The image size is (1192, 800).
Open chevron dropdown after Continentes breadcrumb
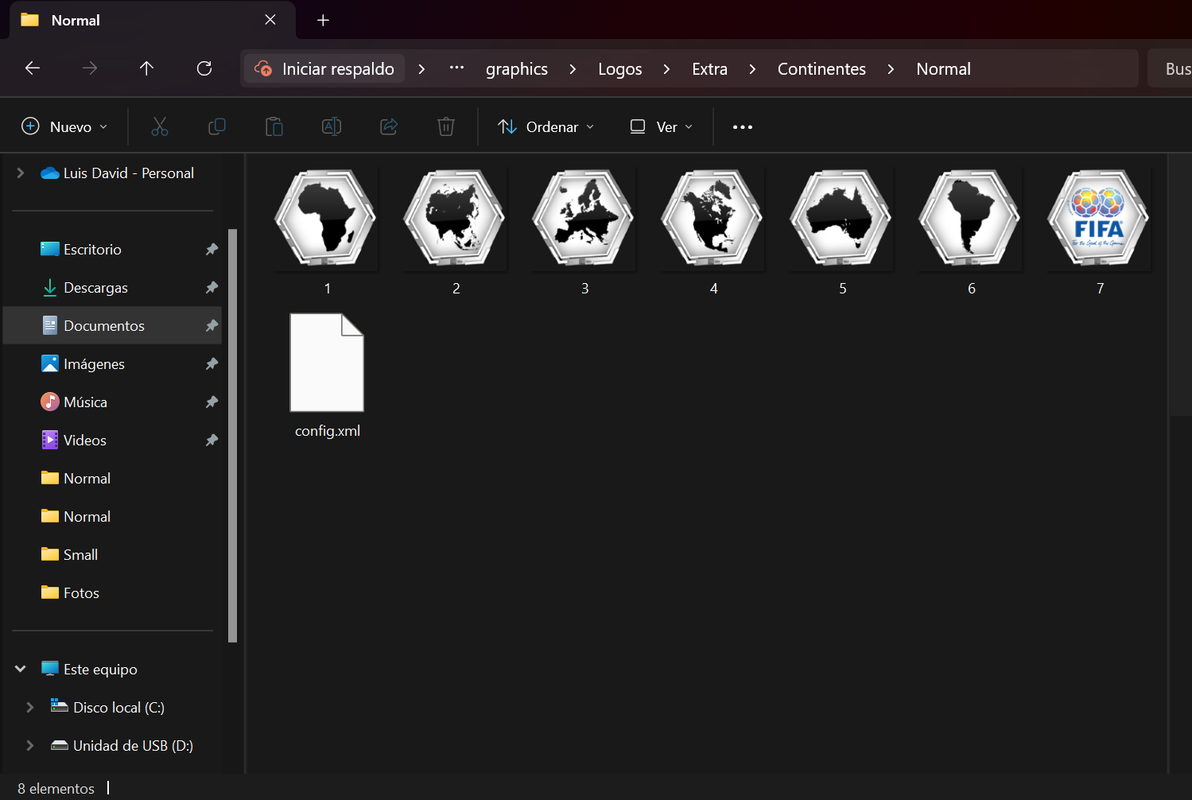891,69
